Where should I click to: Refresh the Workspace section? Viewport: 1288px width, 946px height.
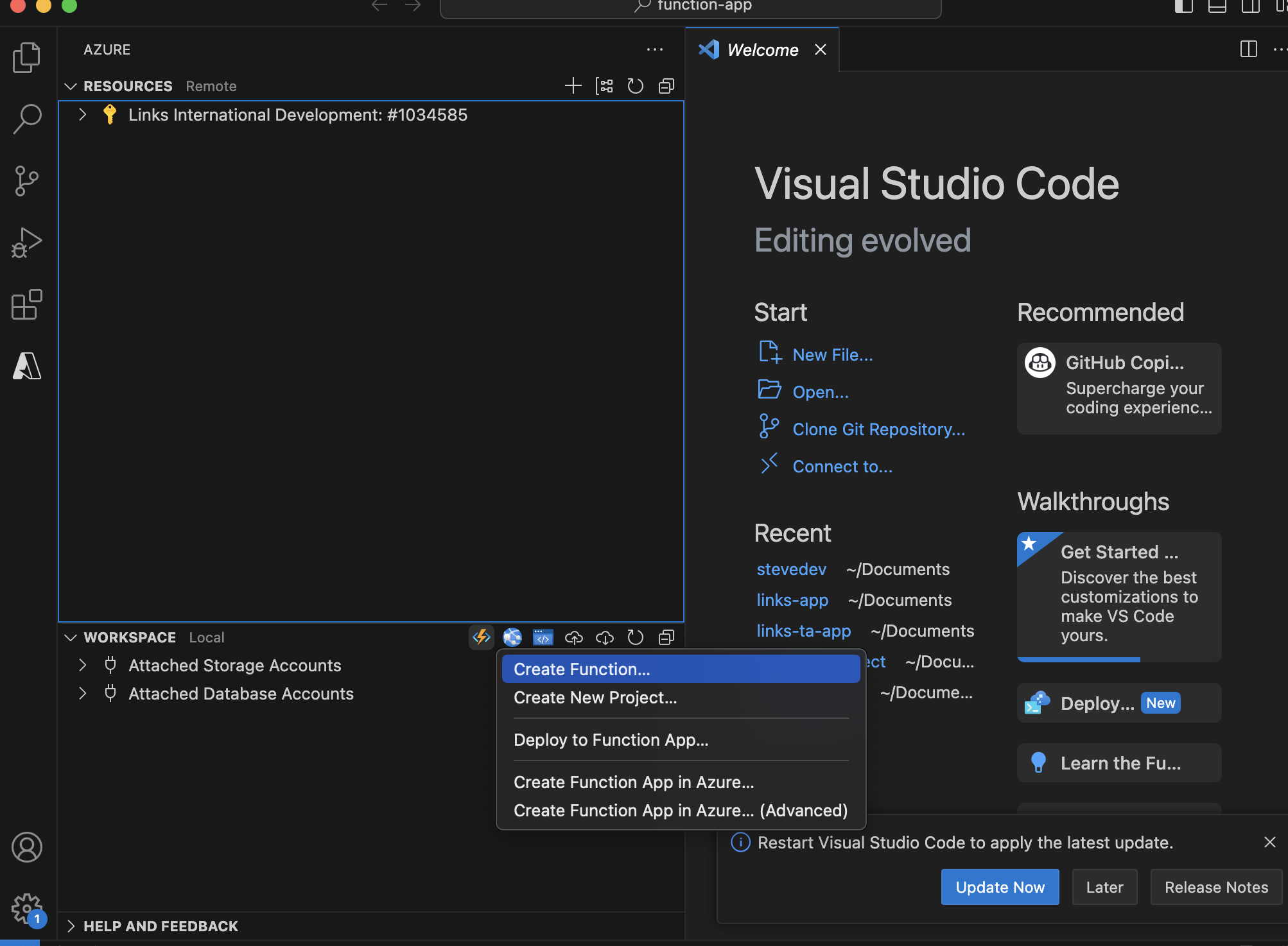pyautogui.click(x=635, y=637)
